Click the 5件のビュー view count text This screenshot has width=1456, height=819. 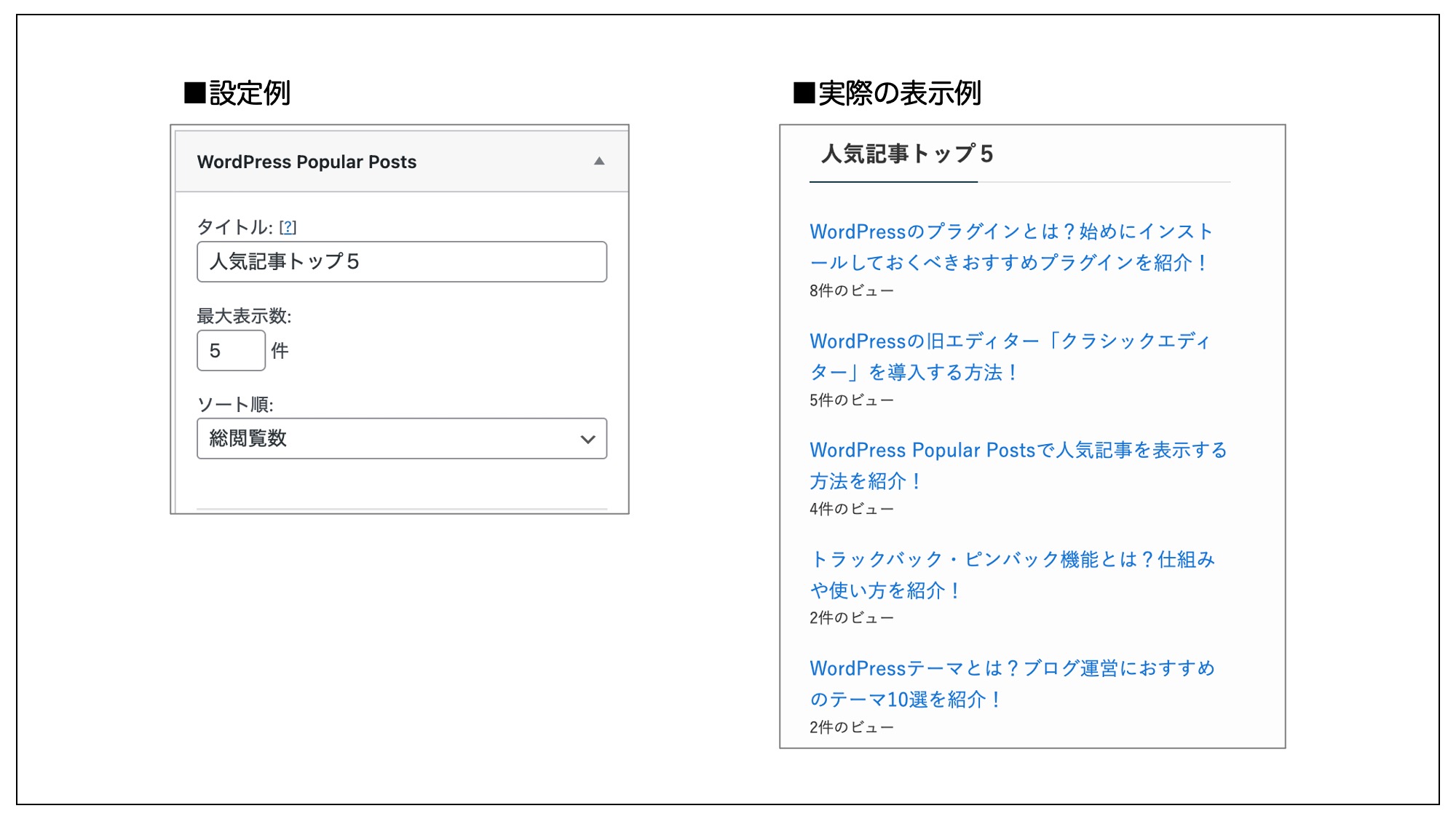click(x=851, y=400)
